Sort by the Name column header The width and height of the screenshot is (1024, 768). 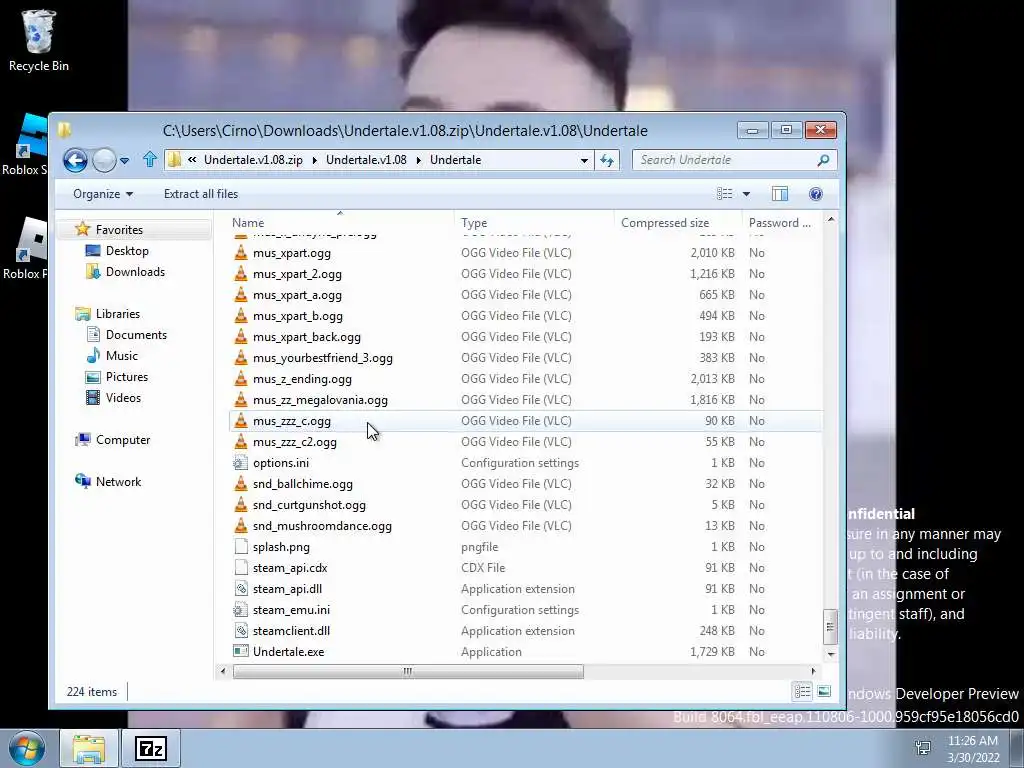[x=248, y=223]
